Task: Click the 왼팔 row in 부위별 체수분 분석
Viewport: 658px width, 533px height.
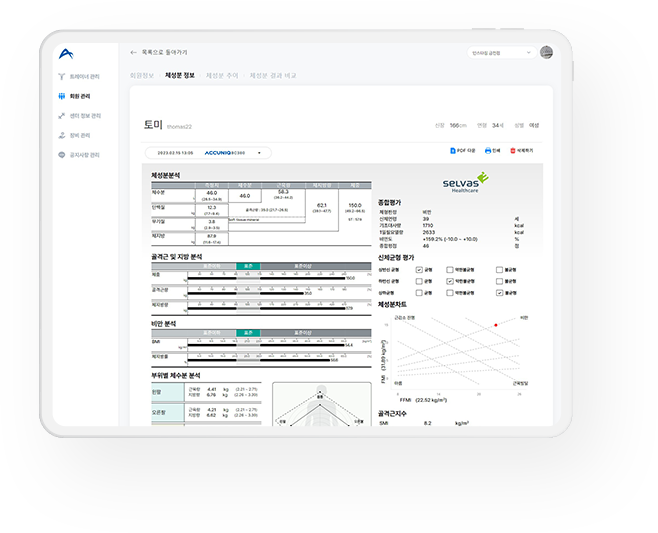Action: (x=206, y=392)
